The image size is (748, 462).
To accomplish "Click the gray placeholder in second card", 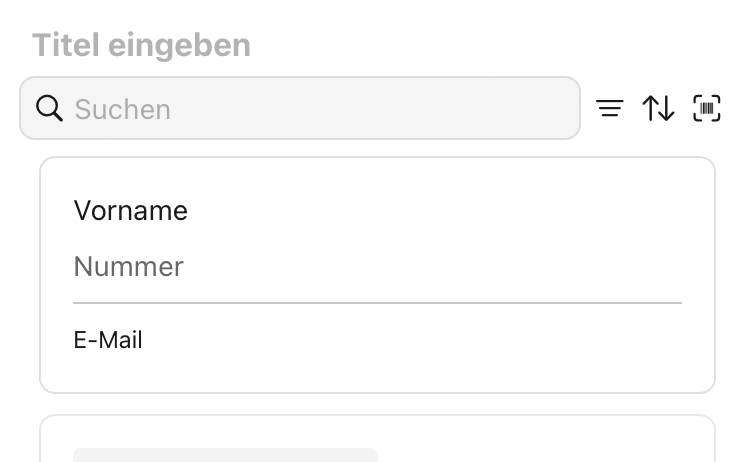I will point(225,455).
